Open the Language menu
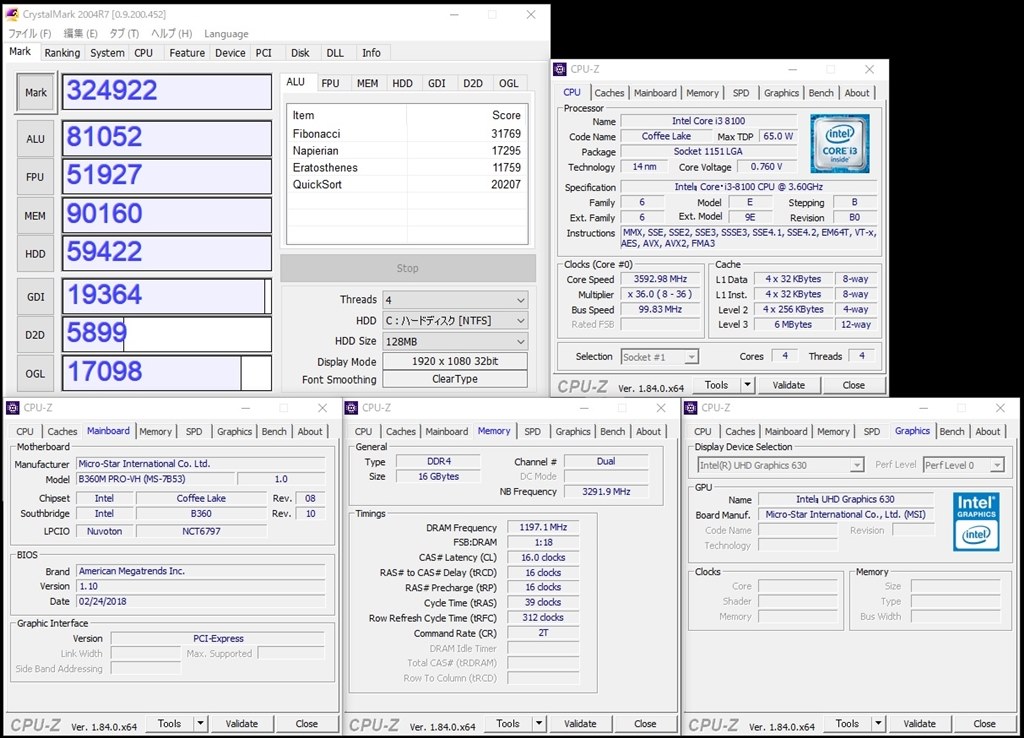Screen dimensions: 1024x738 (226, 33)
